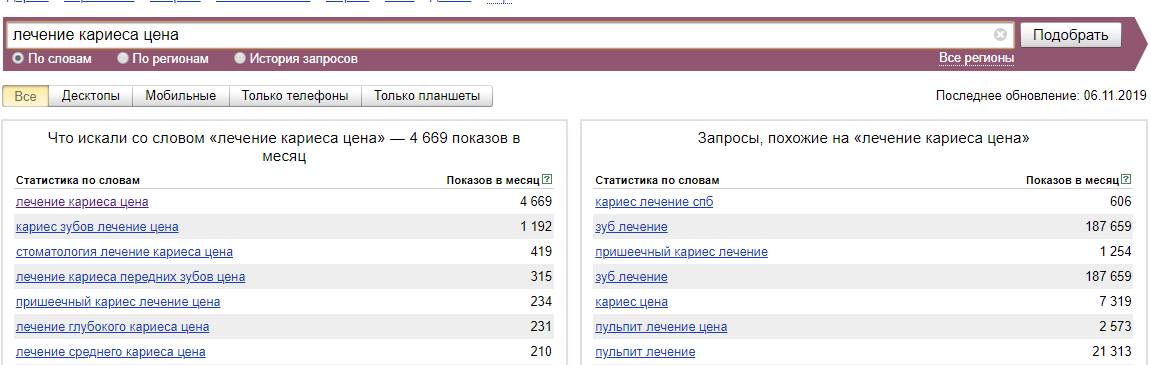Click the value '4 669' in left table

(x=536, y=201)
